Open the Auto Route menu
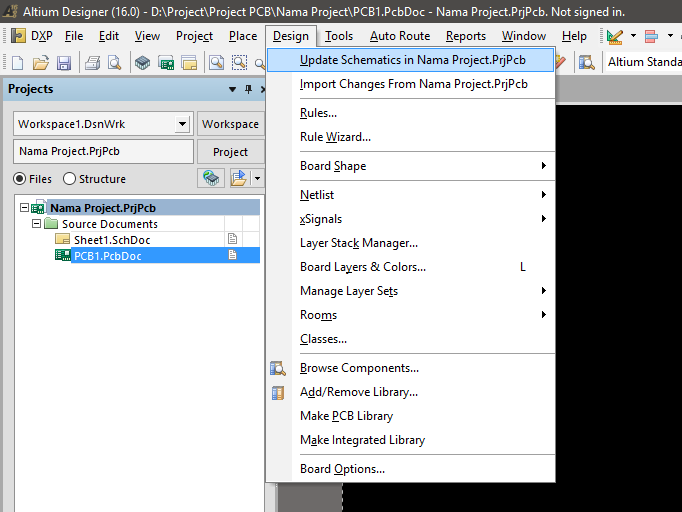Viewport: 682px width, 512px height. [x=400, y=36]
